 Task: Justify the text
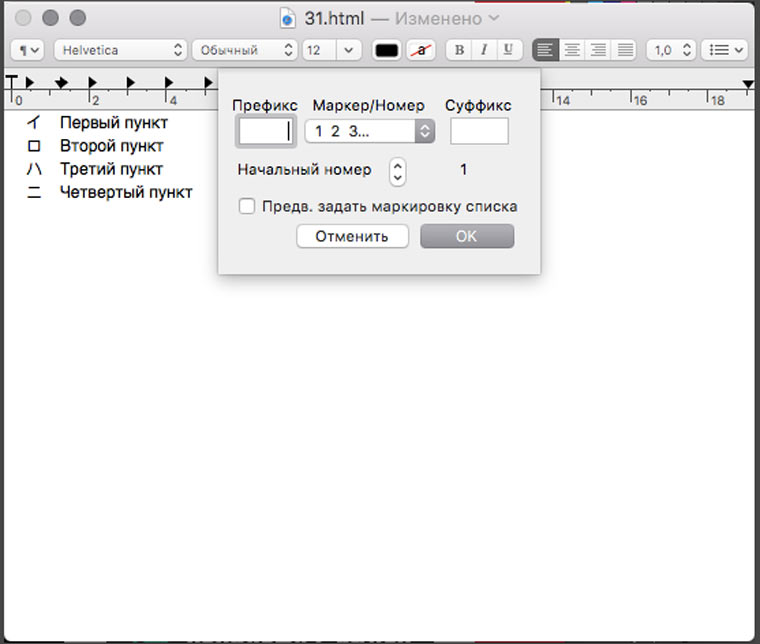[x=625, y=50]
